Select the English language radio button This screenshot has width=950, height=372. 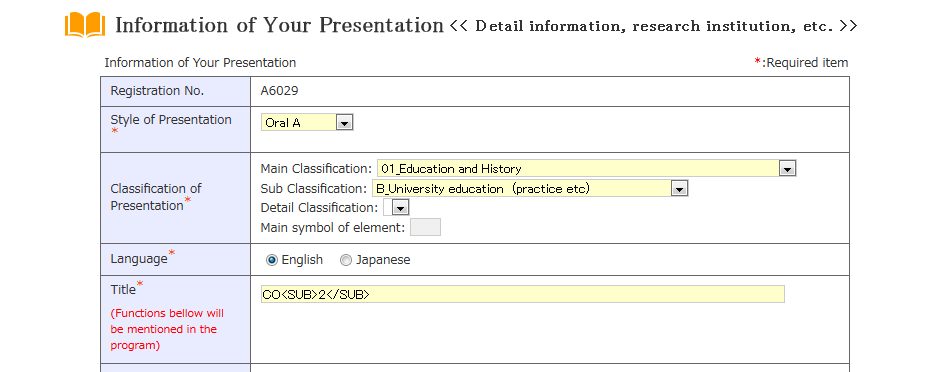click(272, 260)
